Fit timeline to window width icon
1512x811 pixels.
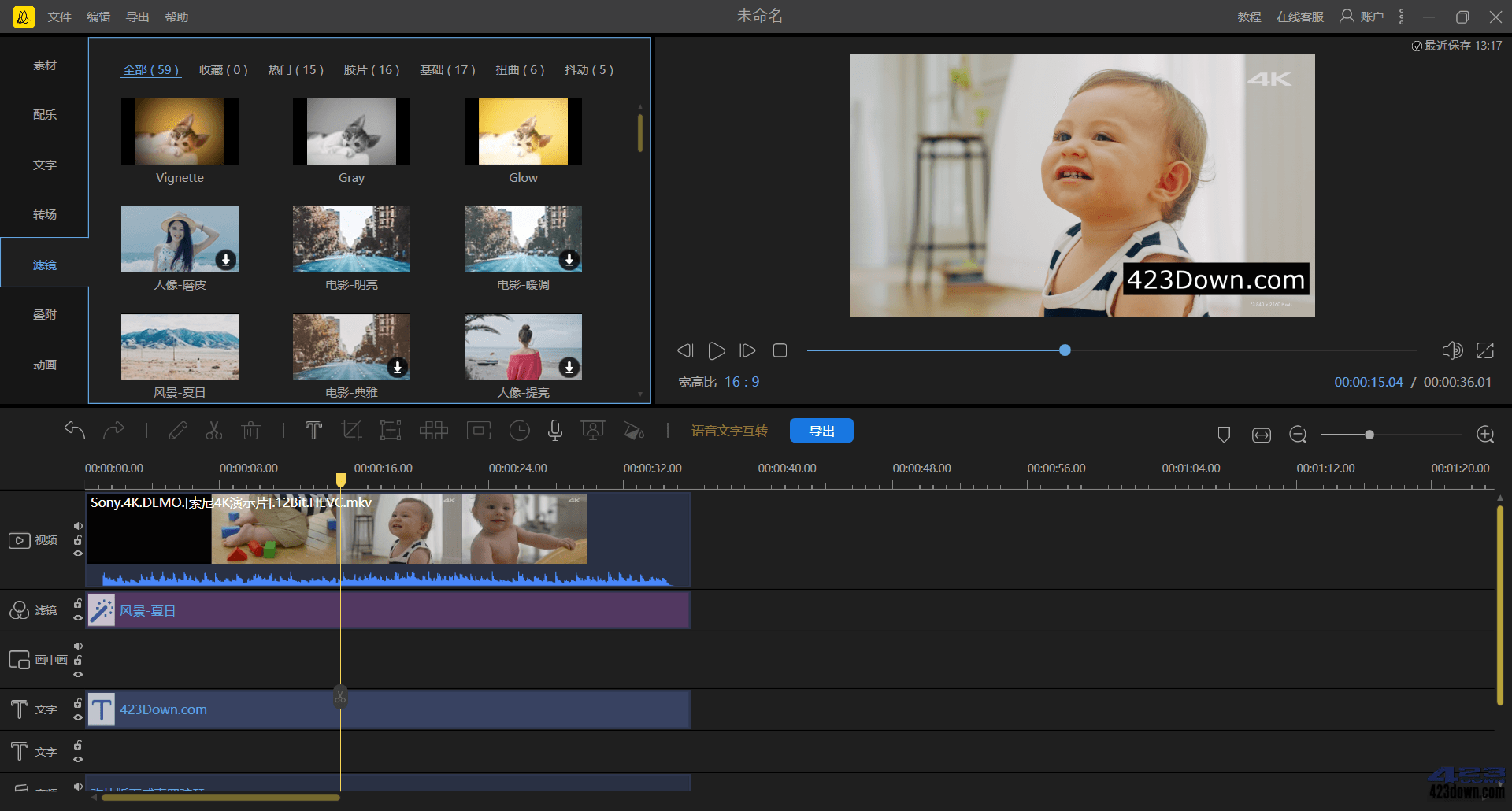1261,435
